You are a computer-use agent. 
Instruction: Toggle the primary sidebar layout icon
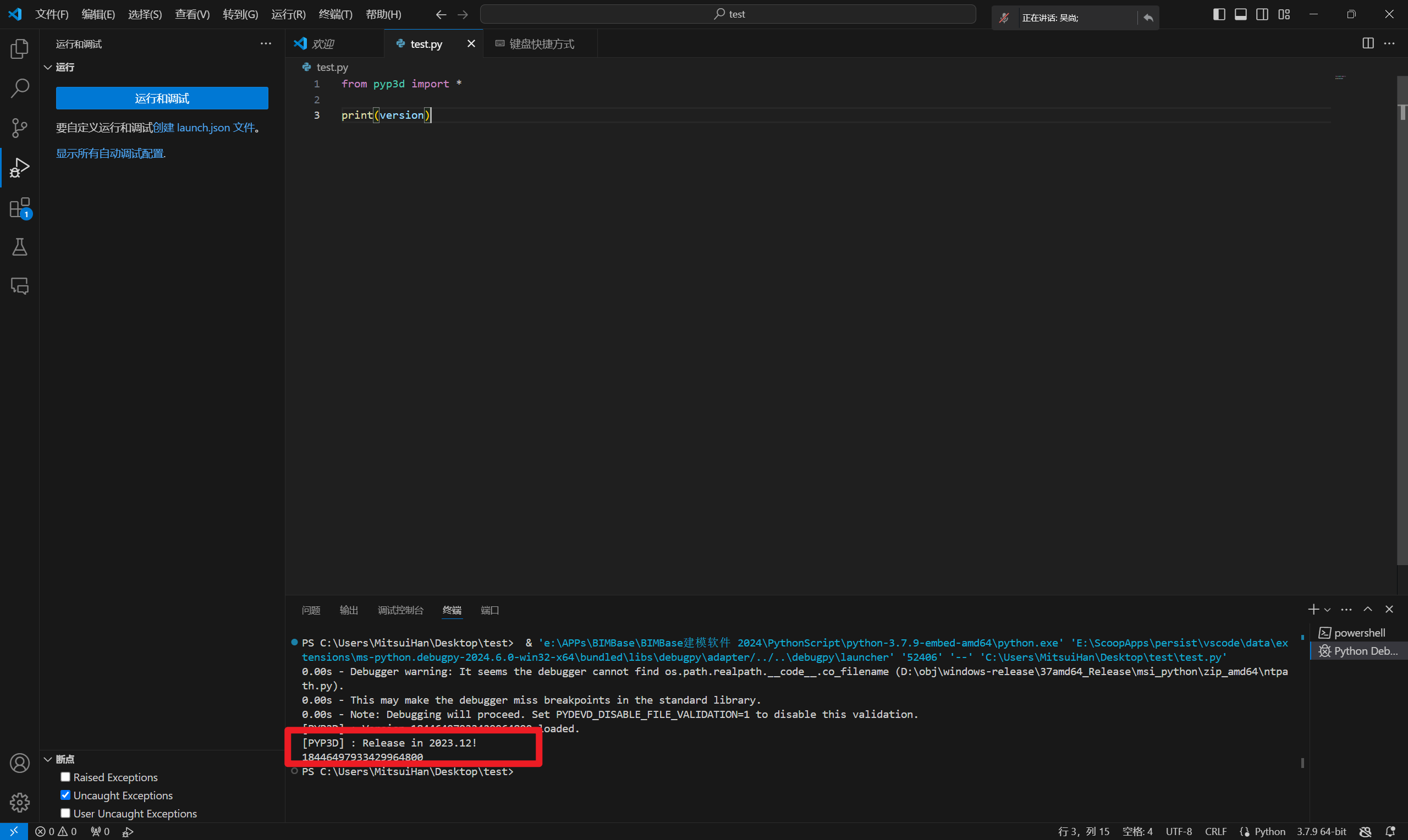(1219, 14)
